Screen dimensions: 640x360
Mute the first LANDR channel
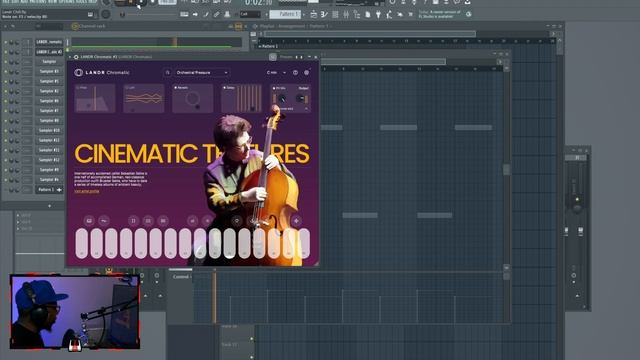point(6,42)
